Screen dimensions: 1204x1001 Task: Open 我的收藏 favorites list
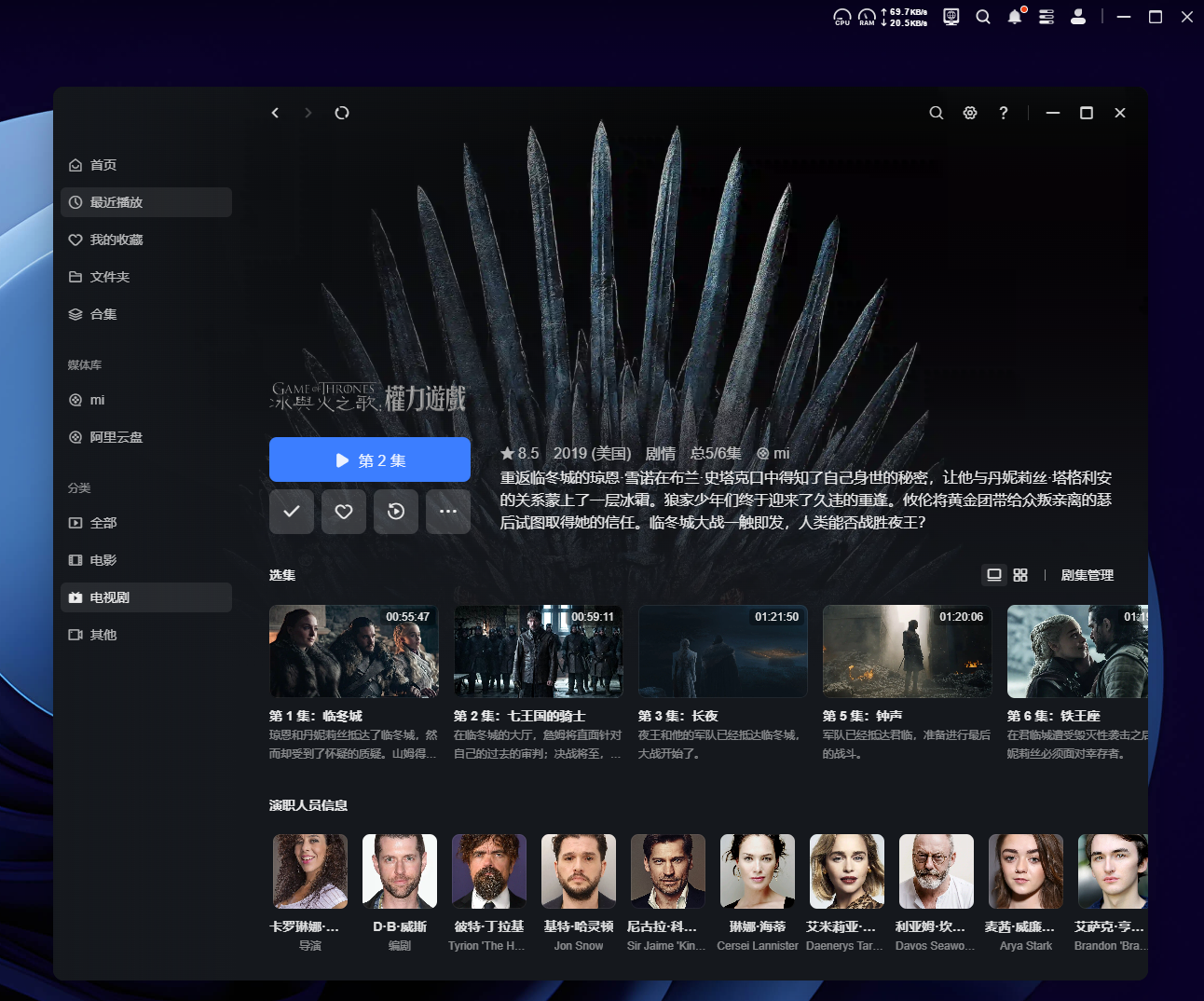[146, 240]
